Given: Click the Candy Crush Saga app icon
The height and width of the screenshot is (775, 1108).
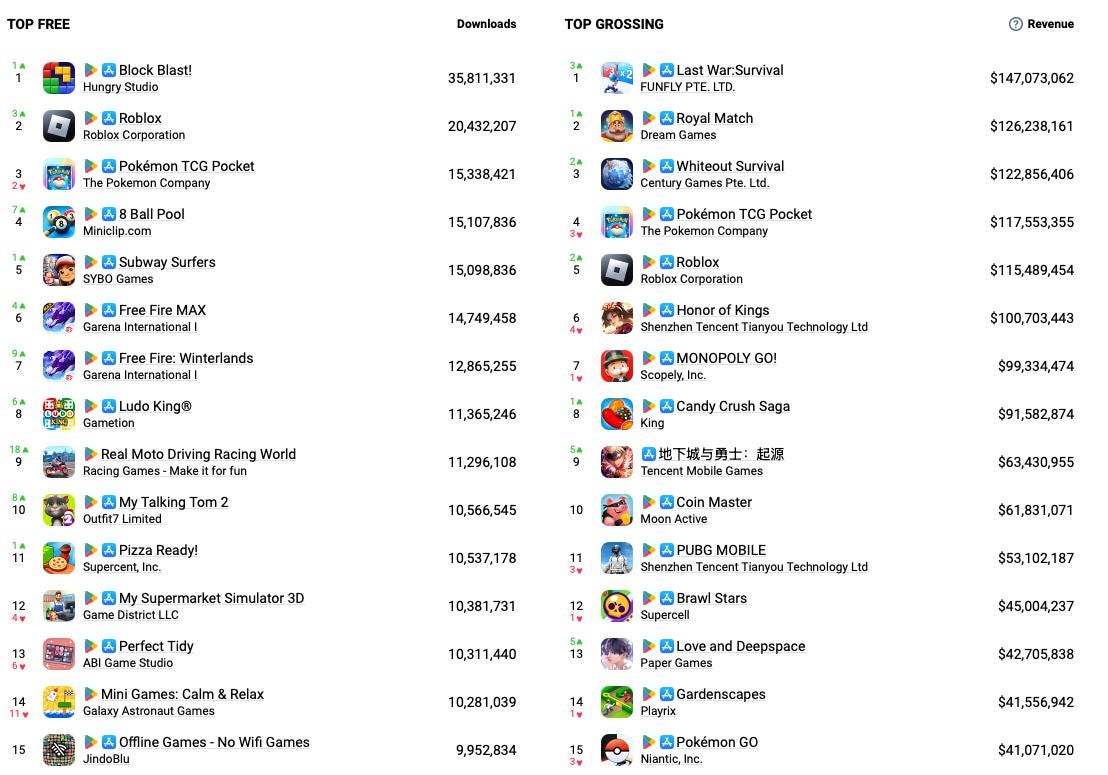Looking at the screenshot, I should (x=617, y=414).
